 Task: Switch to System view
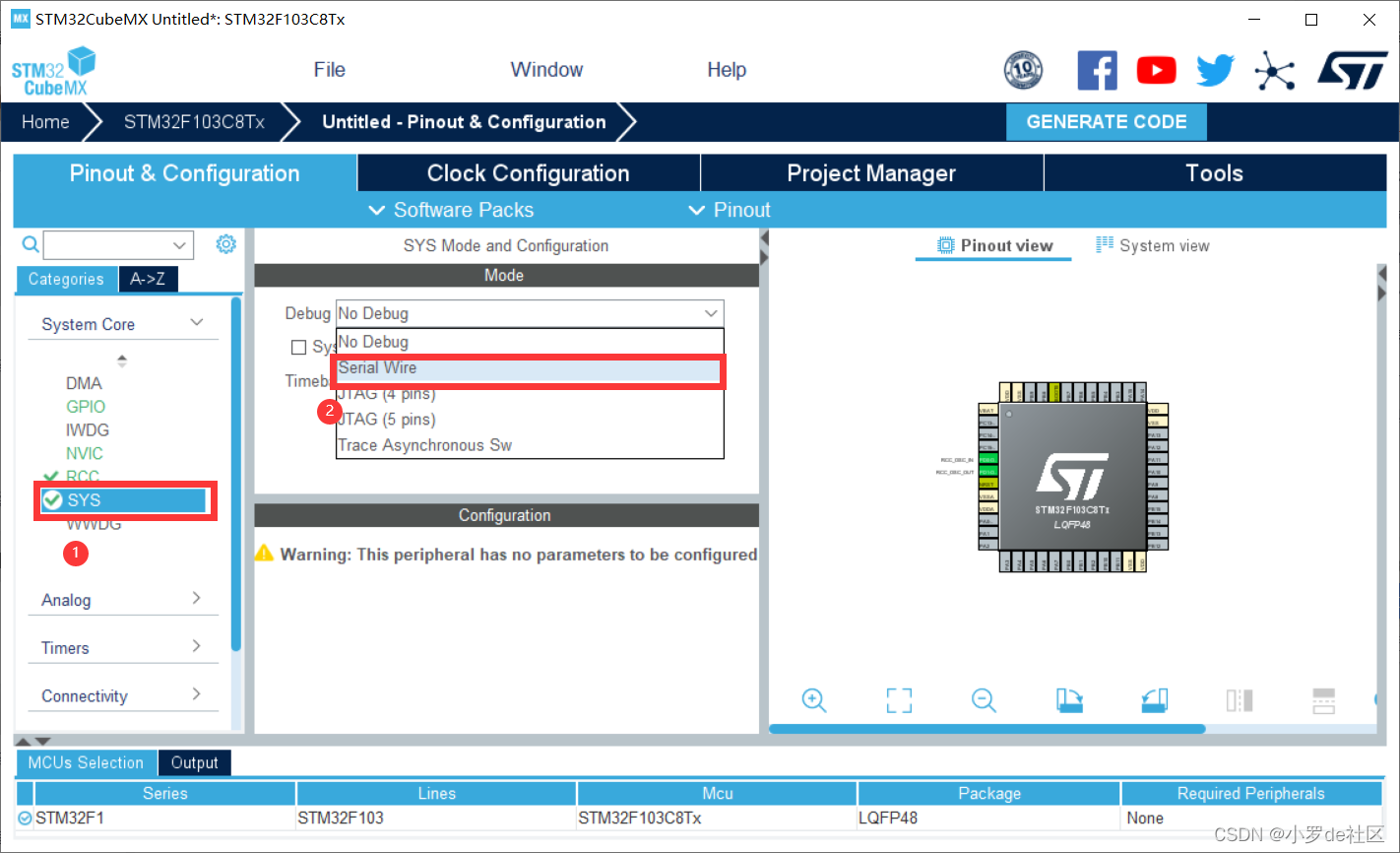pos(1153,245)
